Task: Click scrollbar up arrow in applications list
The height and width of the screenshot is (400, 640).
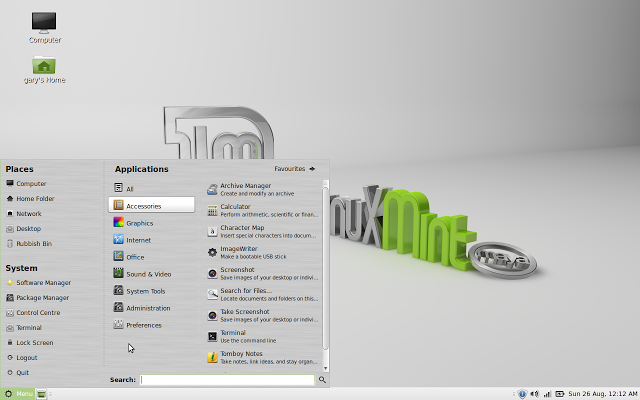Action: pyautogui.click(x=325, y=183)
